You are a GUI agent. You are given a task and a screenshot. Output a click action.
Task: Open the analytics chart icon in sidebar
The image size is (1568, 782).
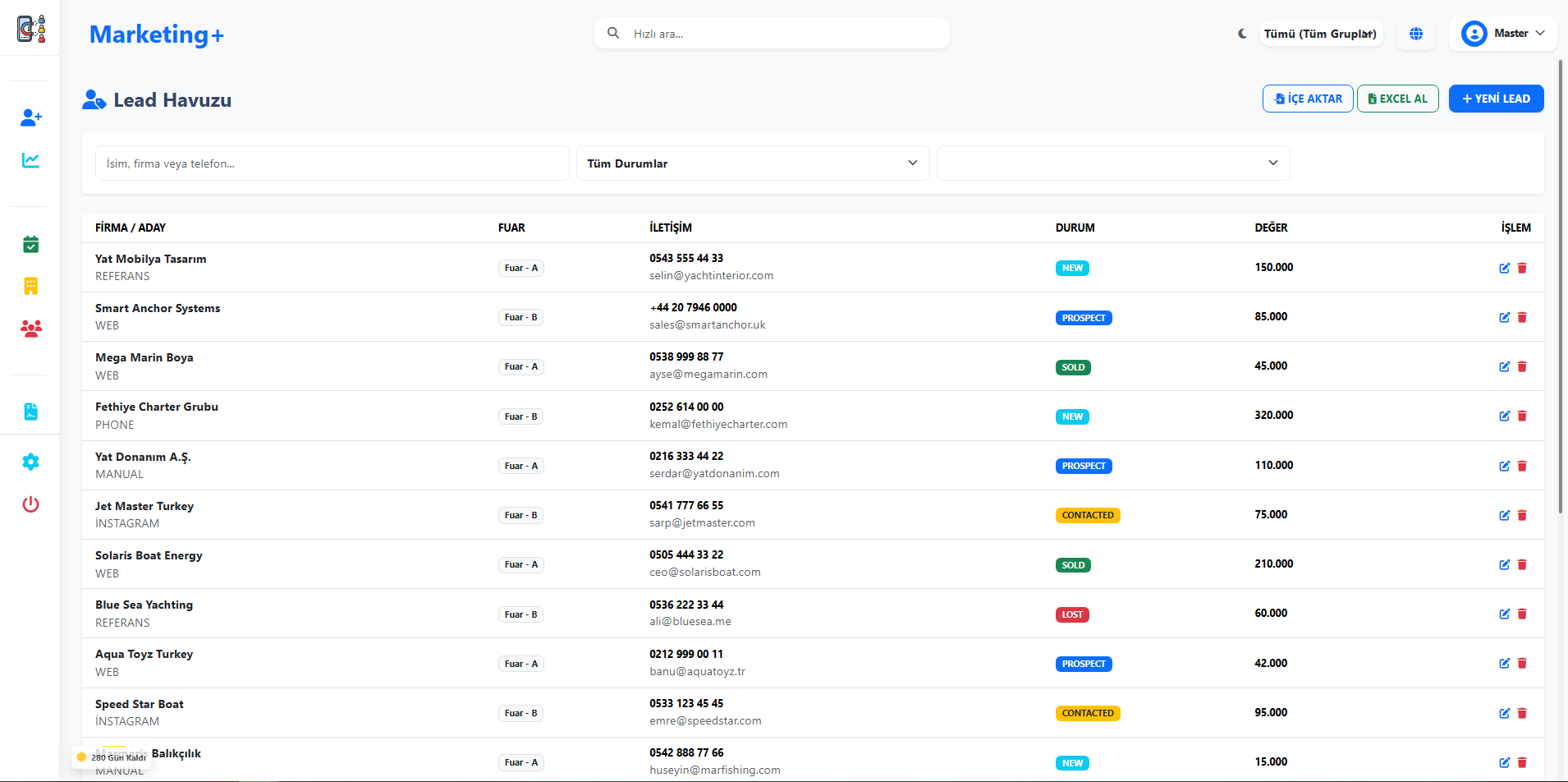[30, 160]
